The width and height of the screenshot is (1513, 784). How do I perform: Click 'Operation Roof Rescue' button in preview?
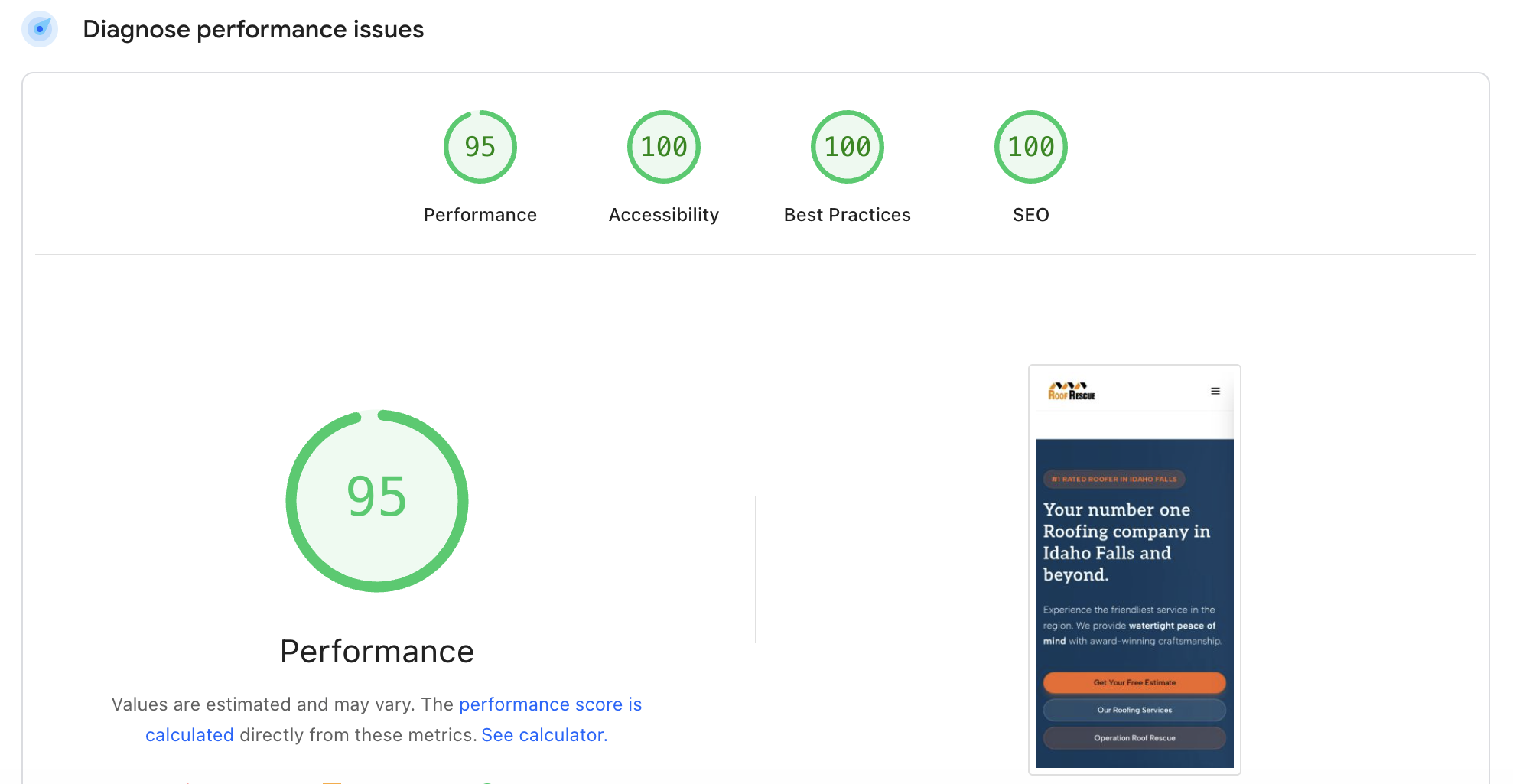tap(1134, 738)
